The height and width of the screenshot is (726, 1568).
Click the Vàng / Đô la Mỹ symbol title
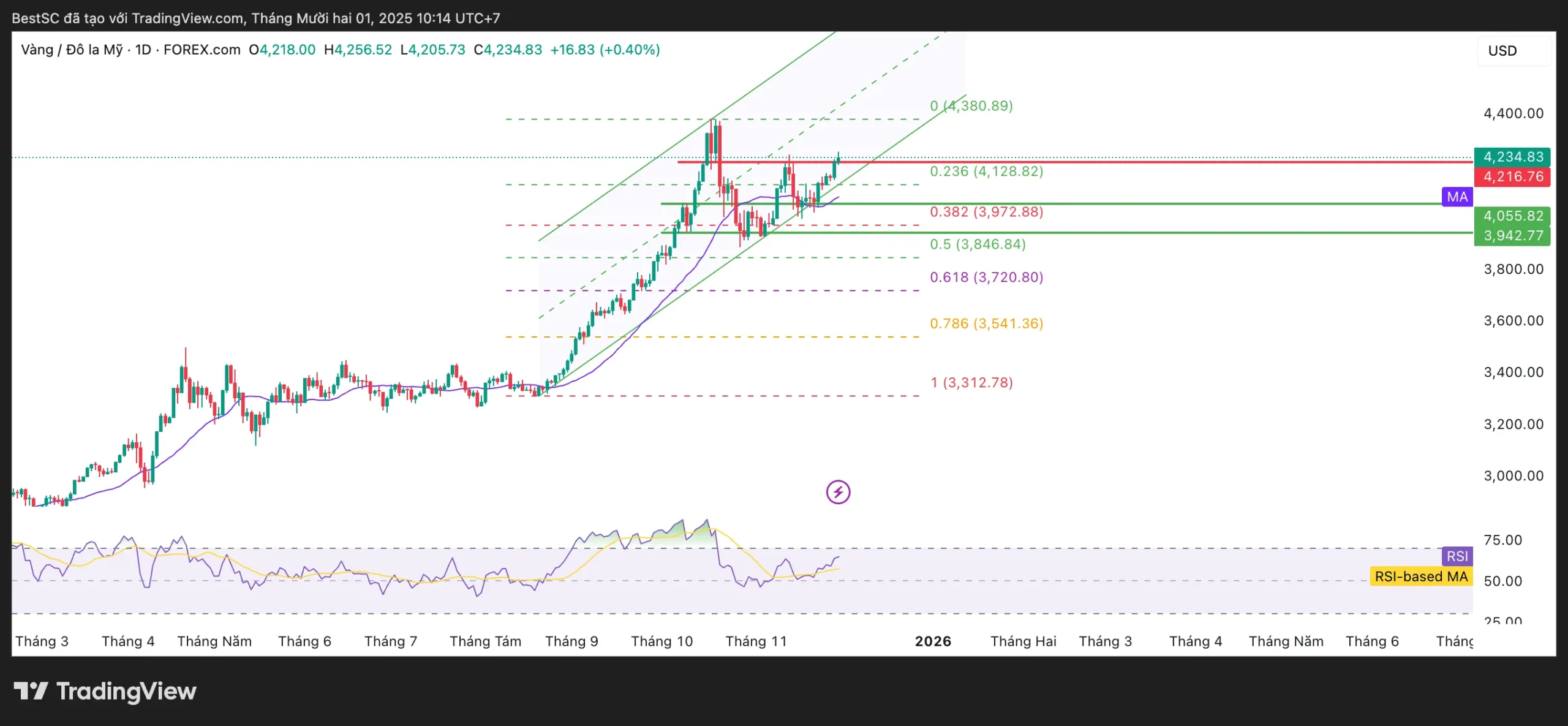click(x=72, y=50)
